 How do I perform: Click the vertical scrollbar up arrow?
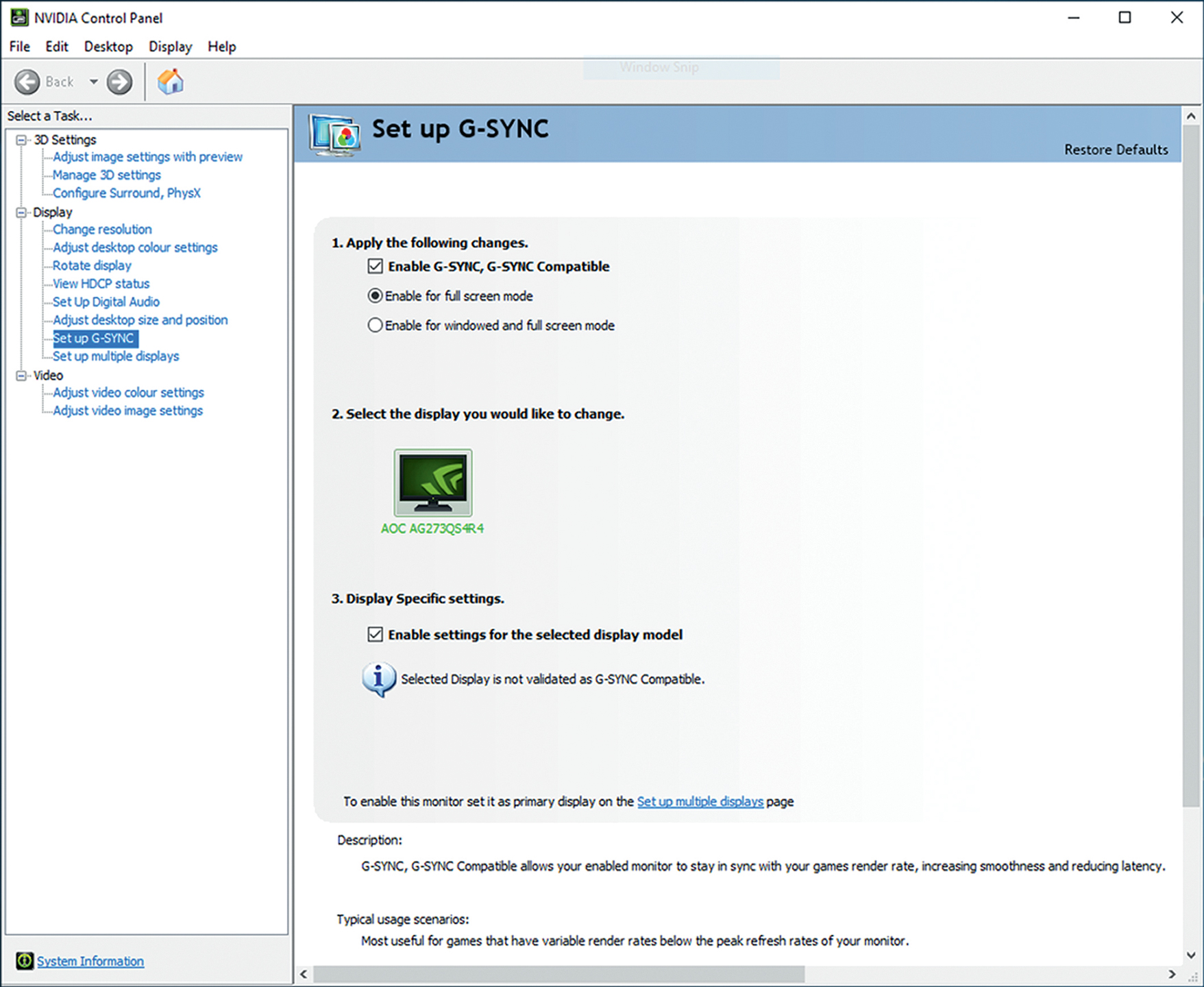click(1191, 116)
